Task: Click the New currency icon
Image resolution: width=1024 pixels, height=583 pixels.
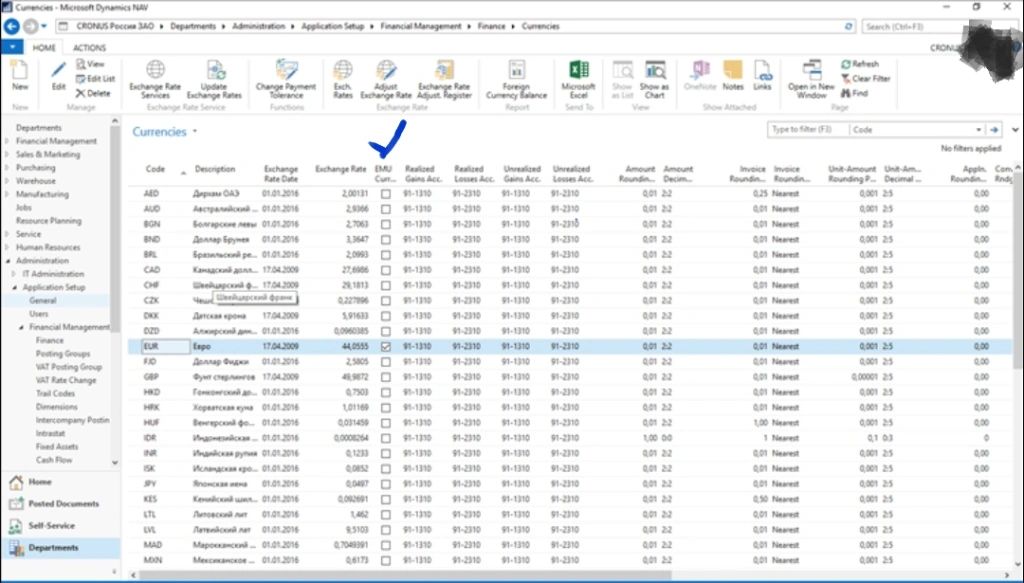Action: pos(20,70)
